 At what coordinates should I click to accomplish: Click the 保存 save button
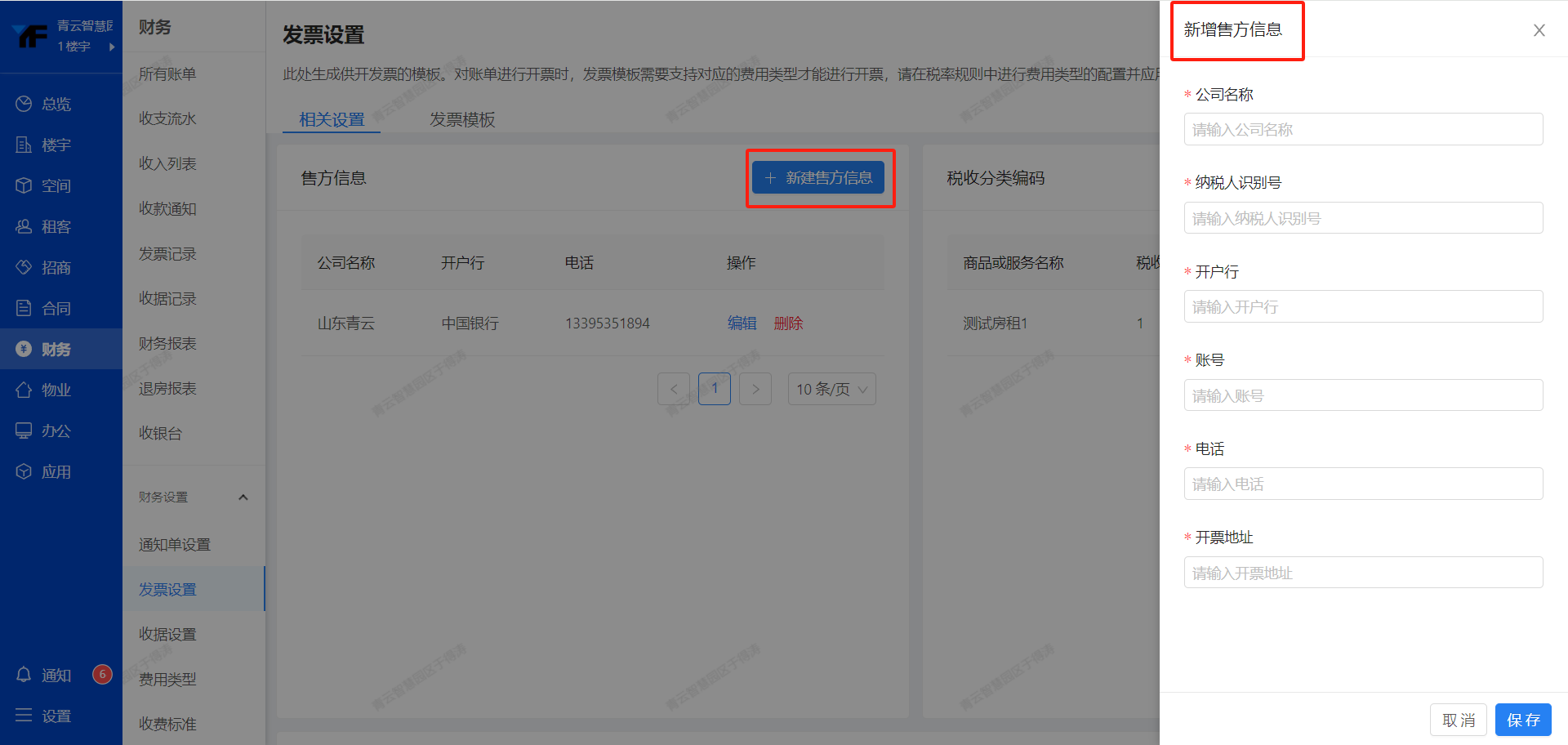point(1522,720)
